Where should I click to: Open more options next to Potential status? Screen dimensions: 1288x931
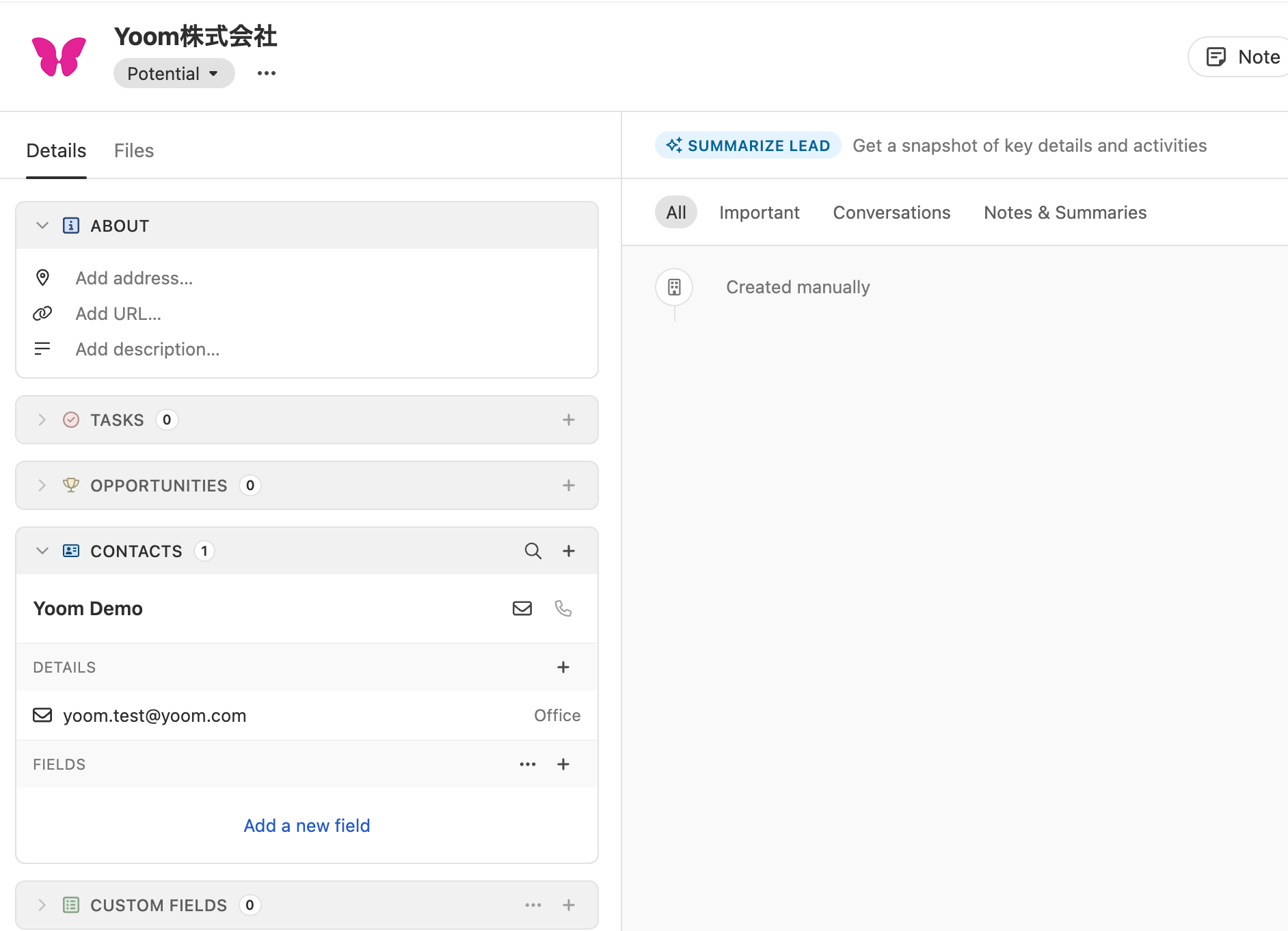coord(266,73)
